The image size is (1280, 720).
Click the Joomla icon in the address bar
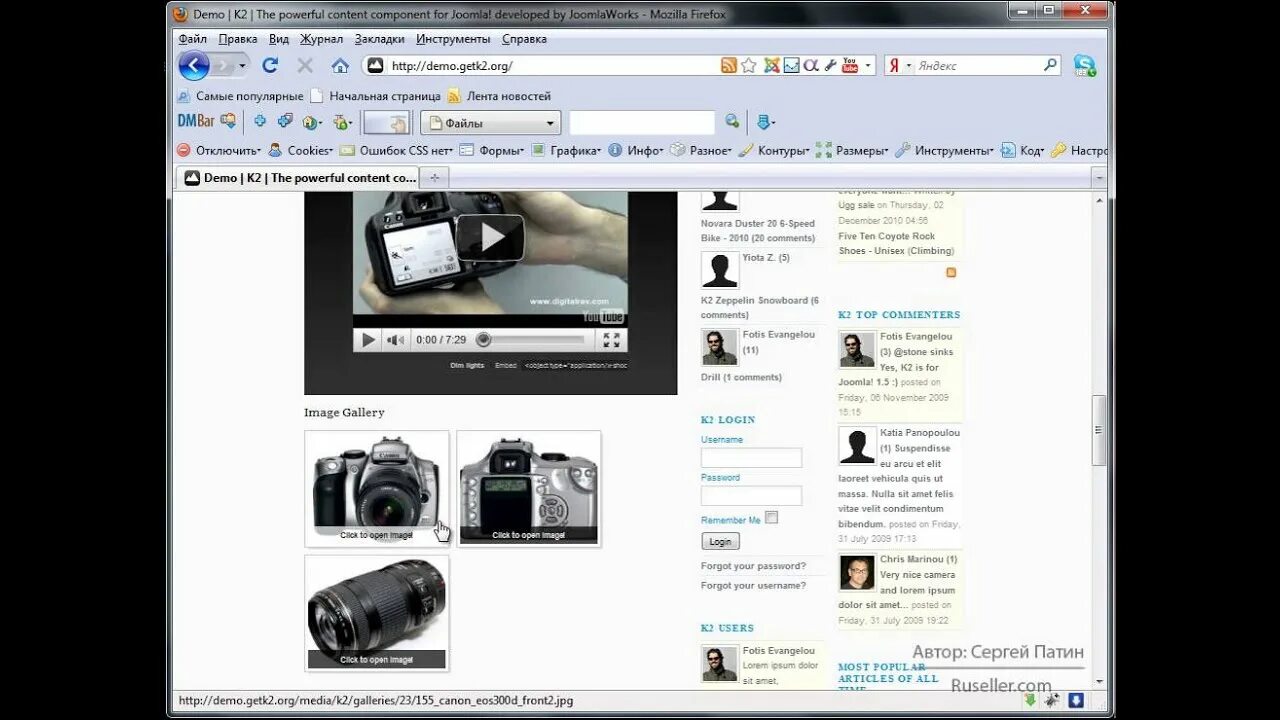(x=772, y=66)
